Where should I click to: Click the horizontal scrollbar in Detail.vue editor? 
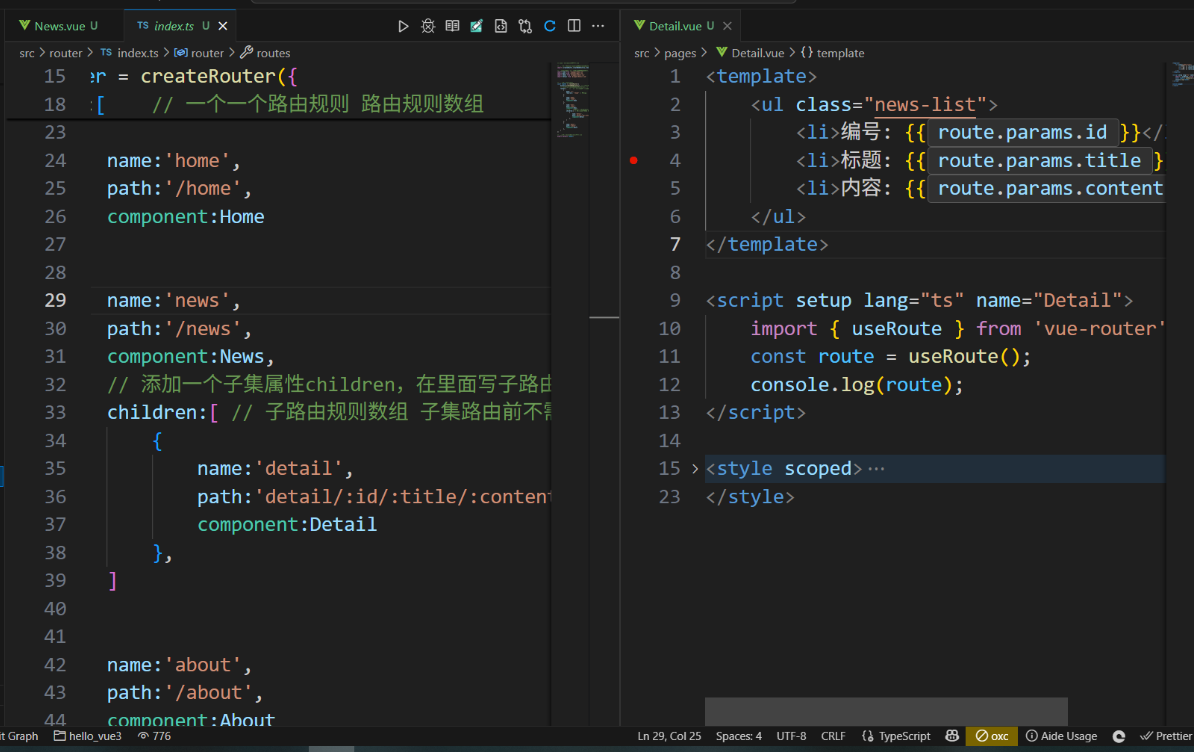click(886, 711)
